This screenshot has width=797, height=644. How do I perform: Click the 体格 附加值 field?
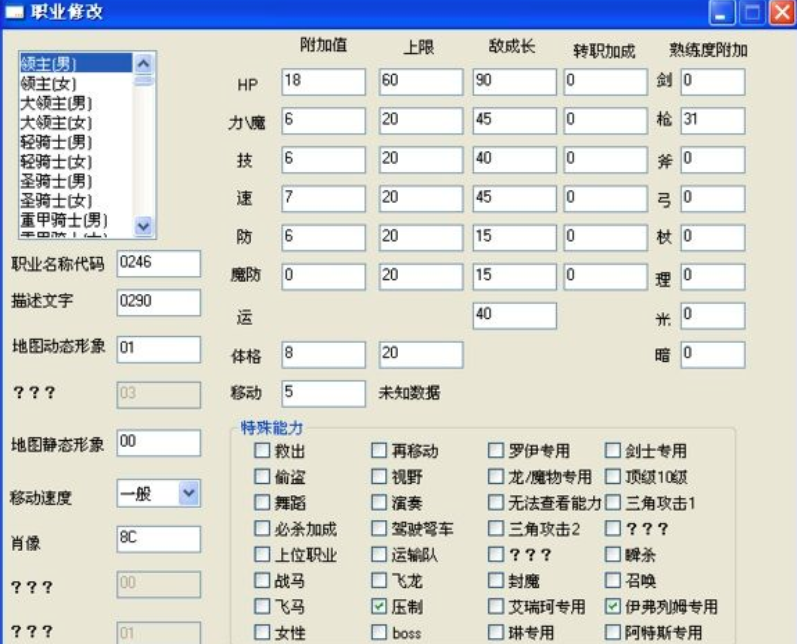coord(323,354)
